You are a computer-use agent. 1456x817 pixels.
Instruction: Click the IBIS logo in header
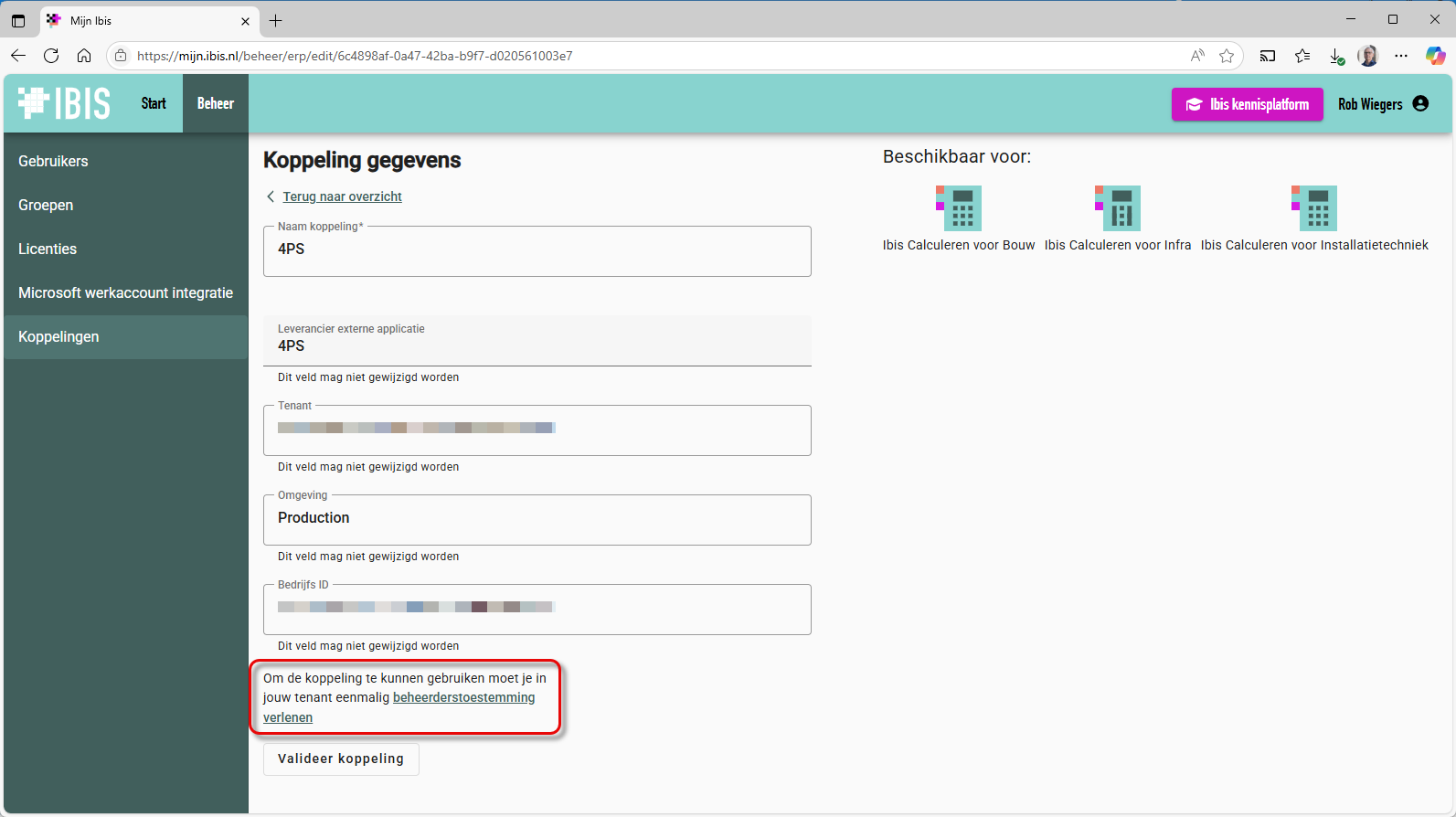coord(64,103)
